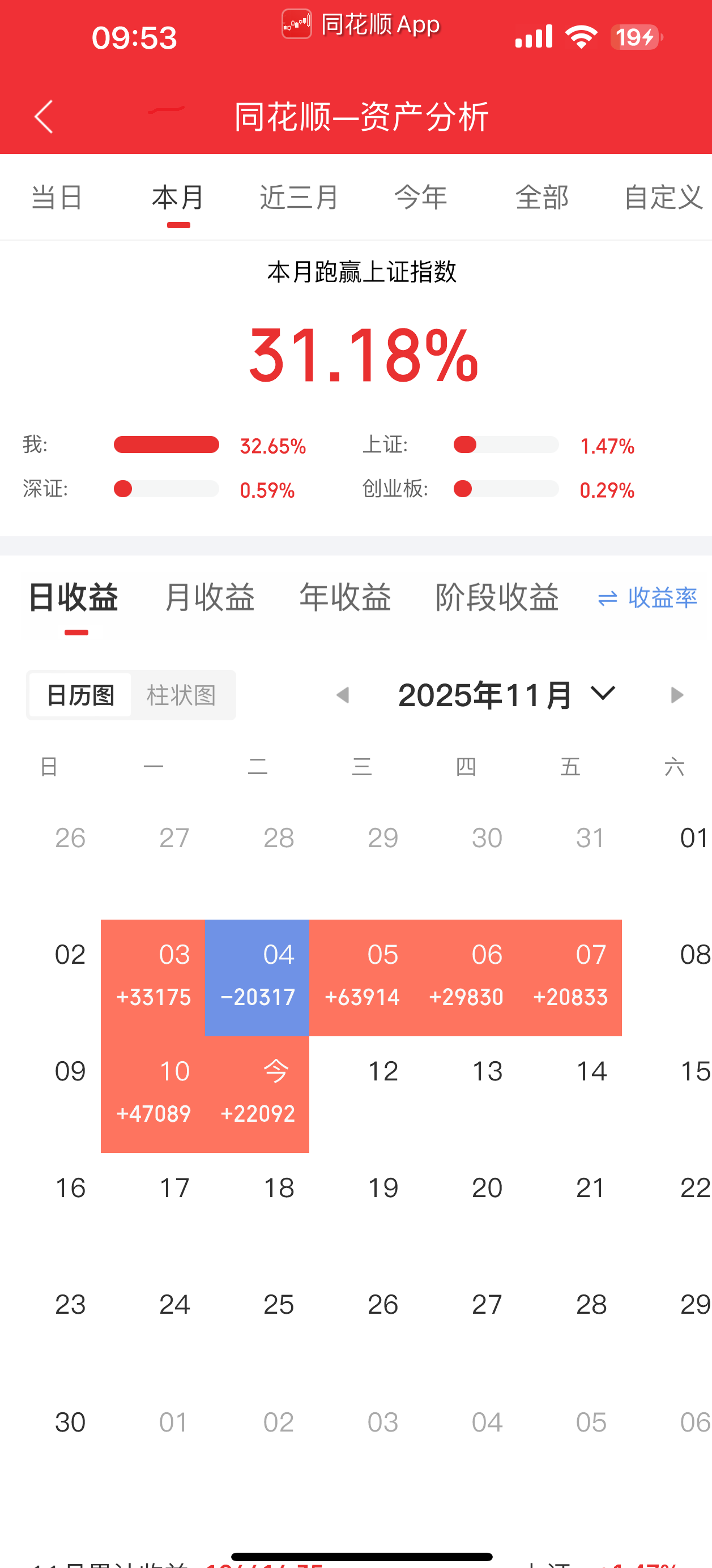The width and height of the screenshot is (712, 1568).
Task: Switch to the 当日 tab
Action: click(57, 197)
